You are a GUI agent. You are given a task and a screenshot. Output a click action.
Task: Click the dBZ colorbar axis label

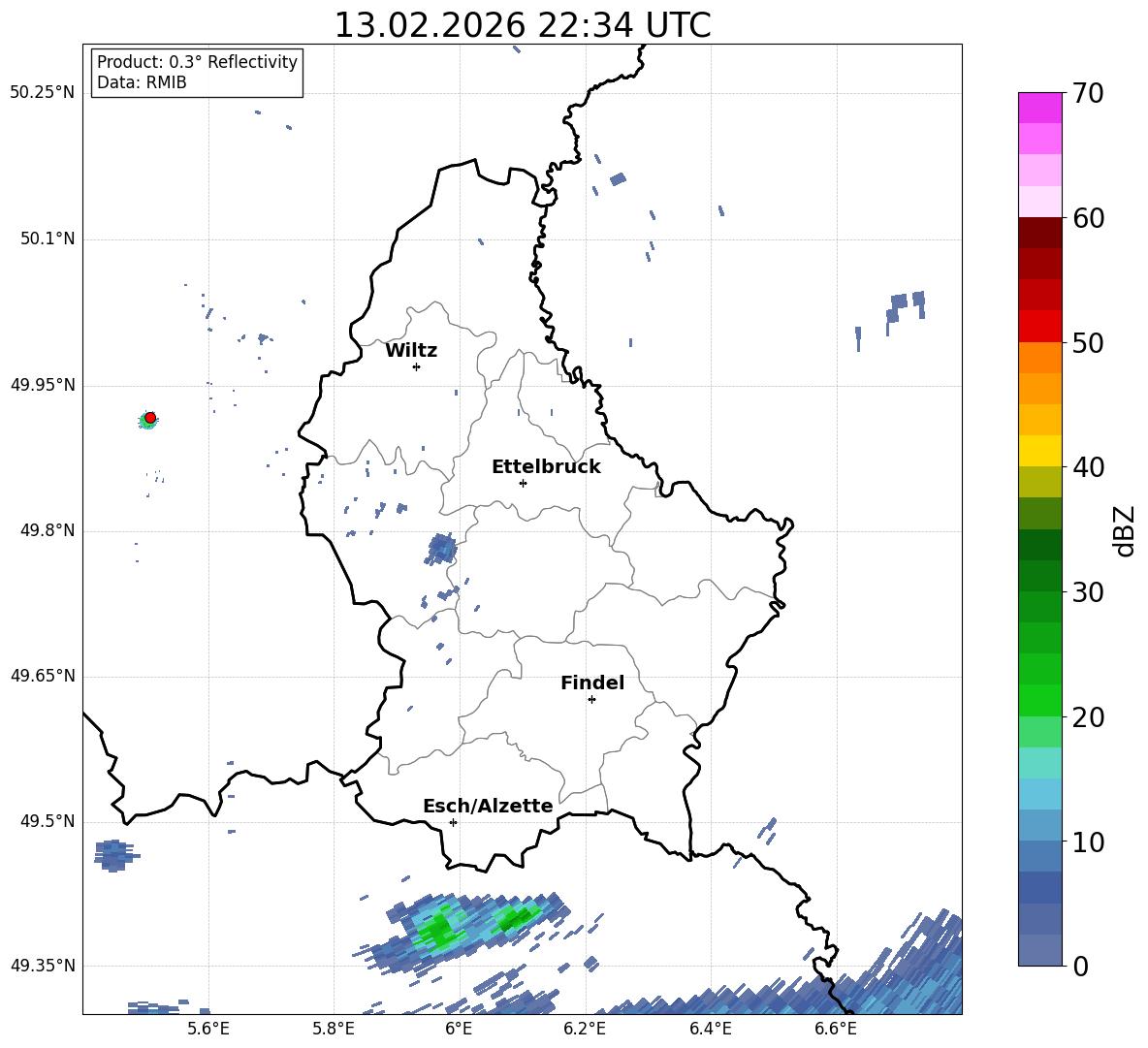coord(1126,530)
